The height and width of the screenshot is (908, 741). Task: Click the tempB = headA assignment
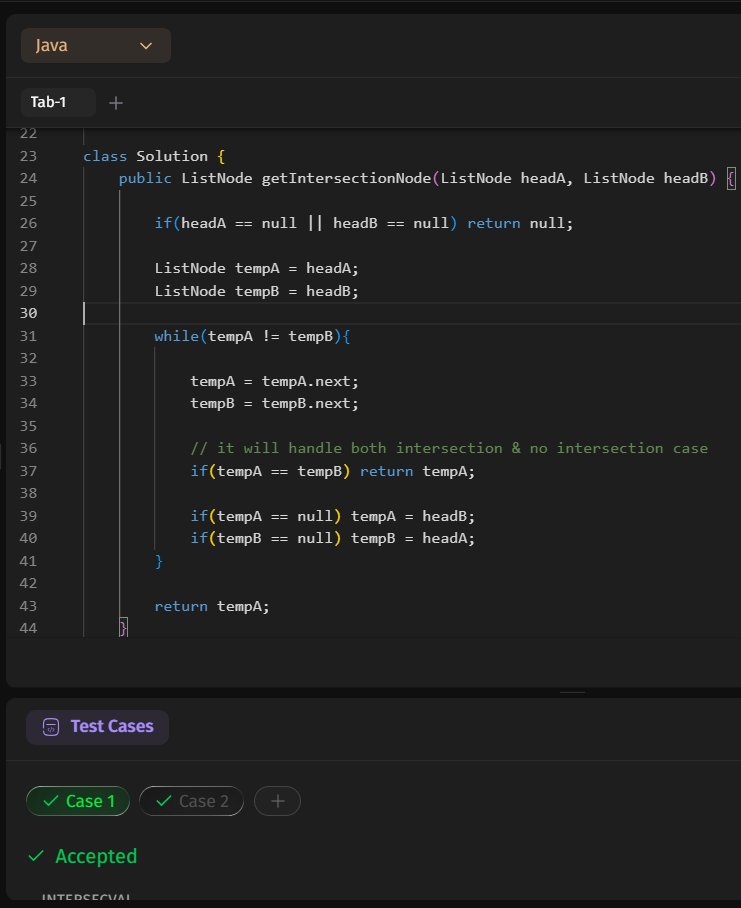[x=413, y=539]
